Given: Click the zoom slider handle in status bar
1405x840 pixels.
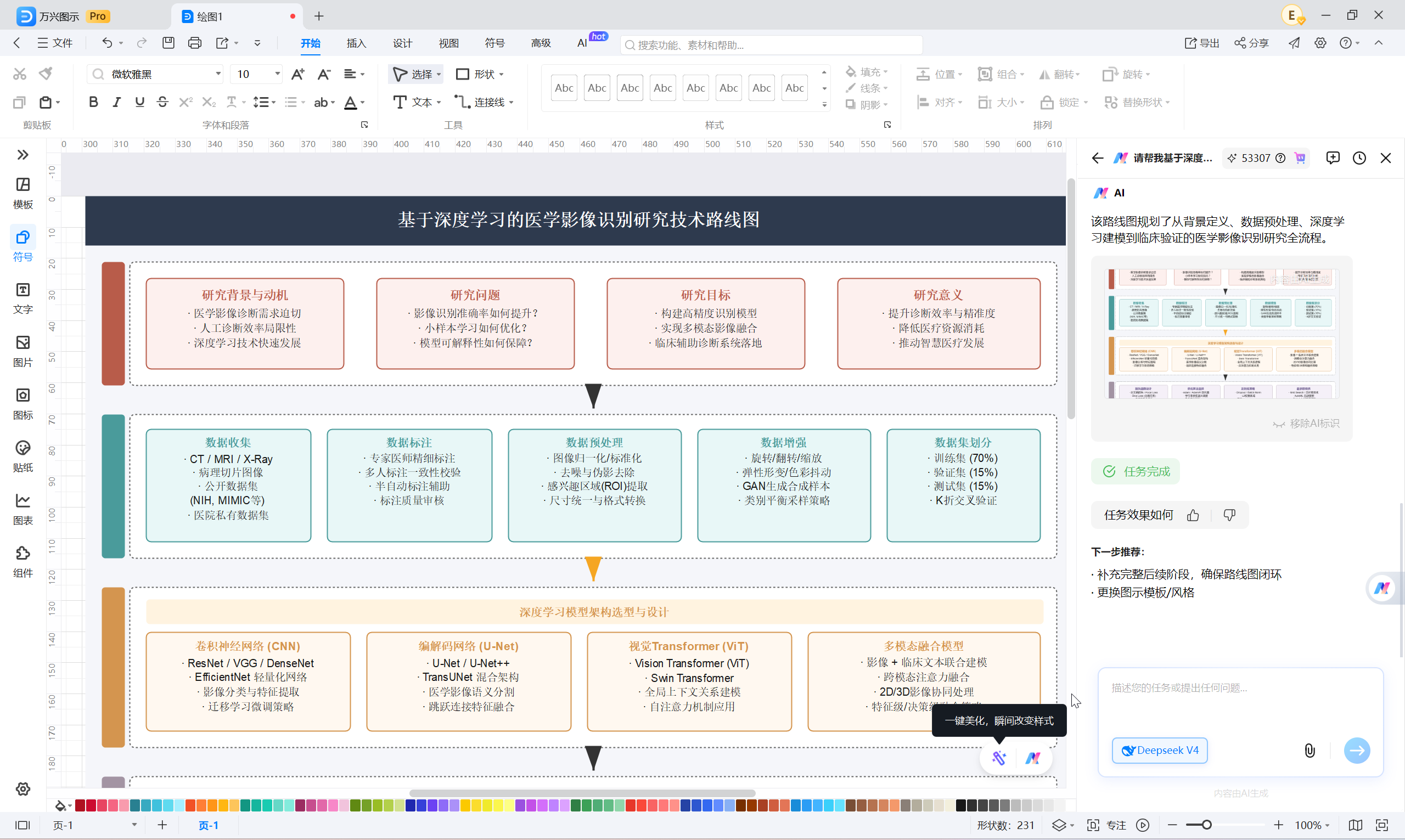Looking at the screenshot, I should tap(1206, 825).
